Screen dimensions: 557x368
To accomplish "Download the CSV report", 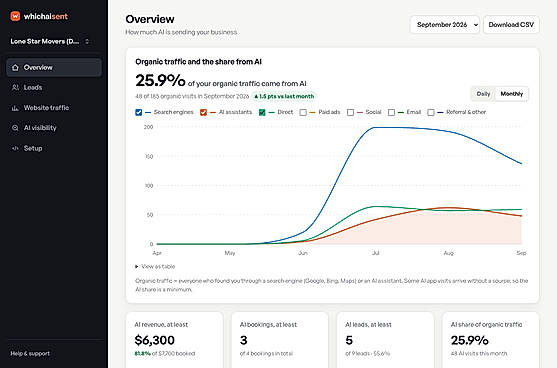I will pos(511,25).
